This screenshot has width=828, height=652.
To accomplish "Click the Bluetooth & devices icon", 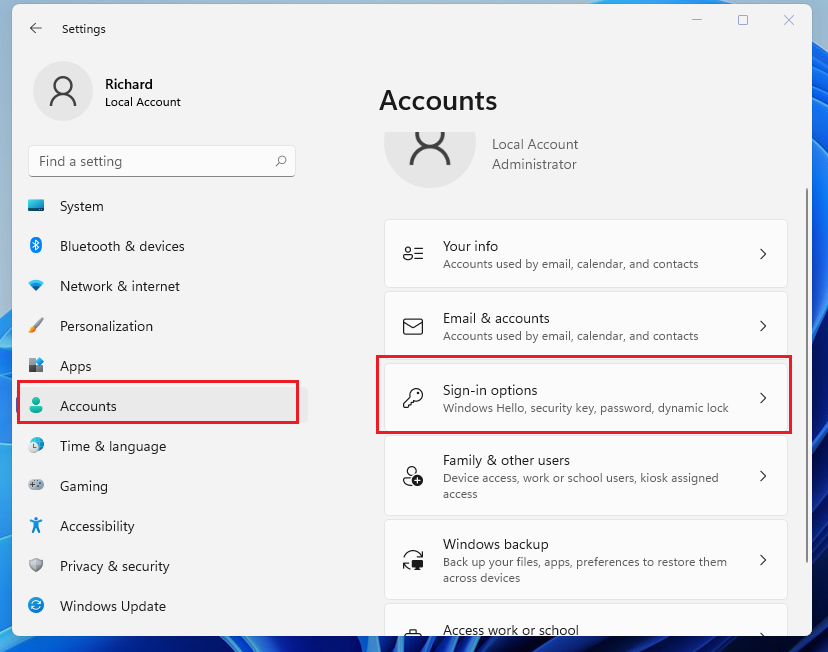I will point(36,246).
